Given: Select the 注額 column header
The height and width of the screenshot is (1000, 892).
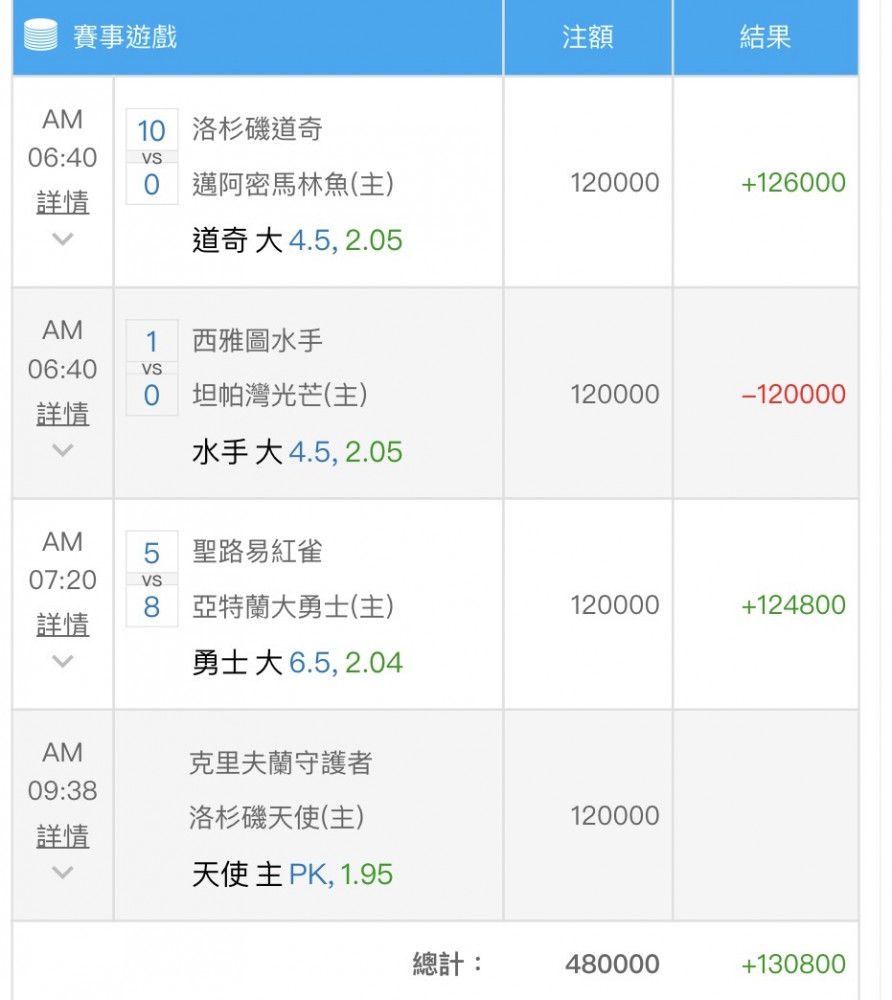Looking at the screenshot, I should click(587, 36).
